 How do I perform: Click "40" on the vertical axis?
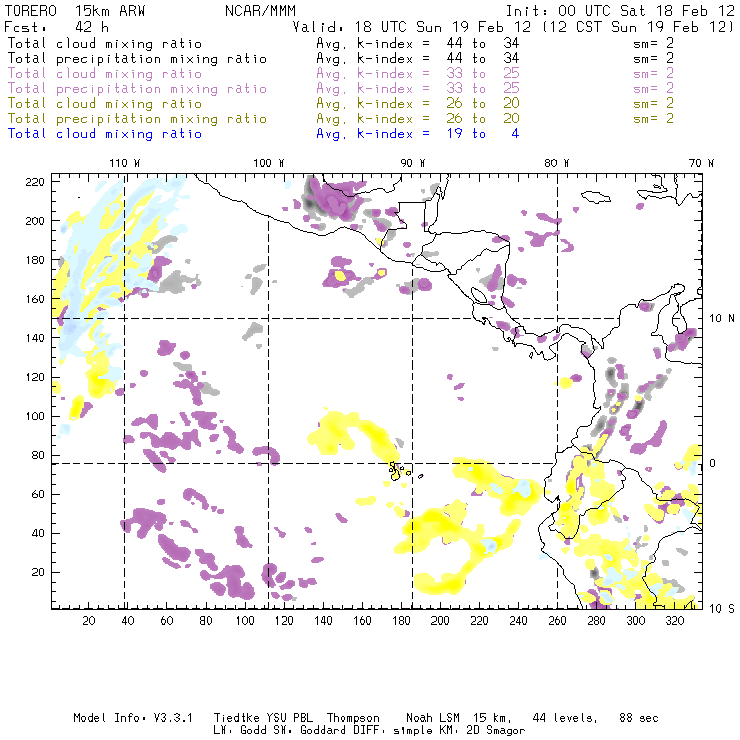click(38, 533)
